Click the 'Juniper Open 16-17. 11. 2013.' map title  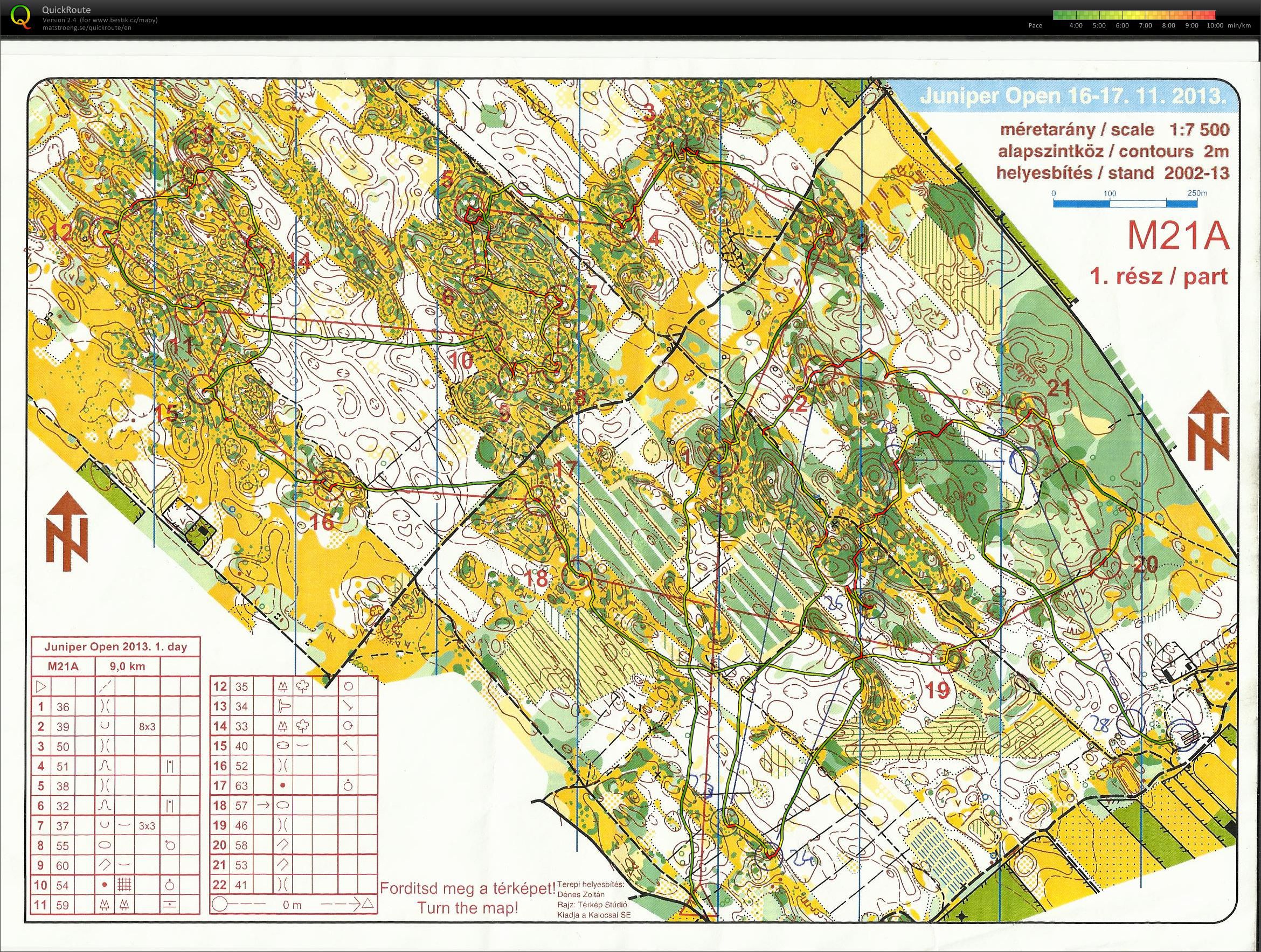click(1073, 96)
